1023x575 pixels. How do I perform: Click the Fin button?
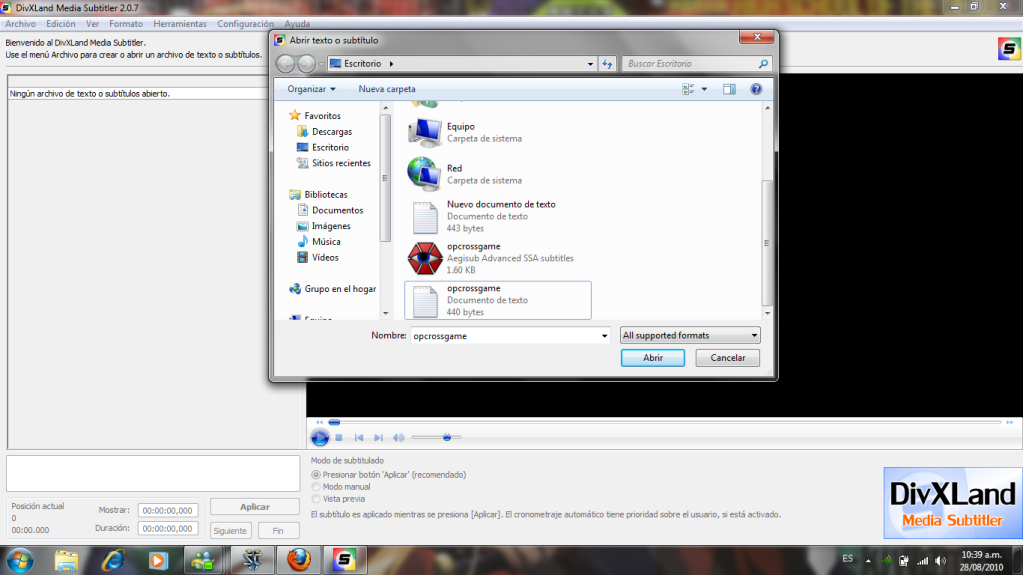pos(278,531)
